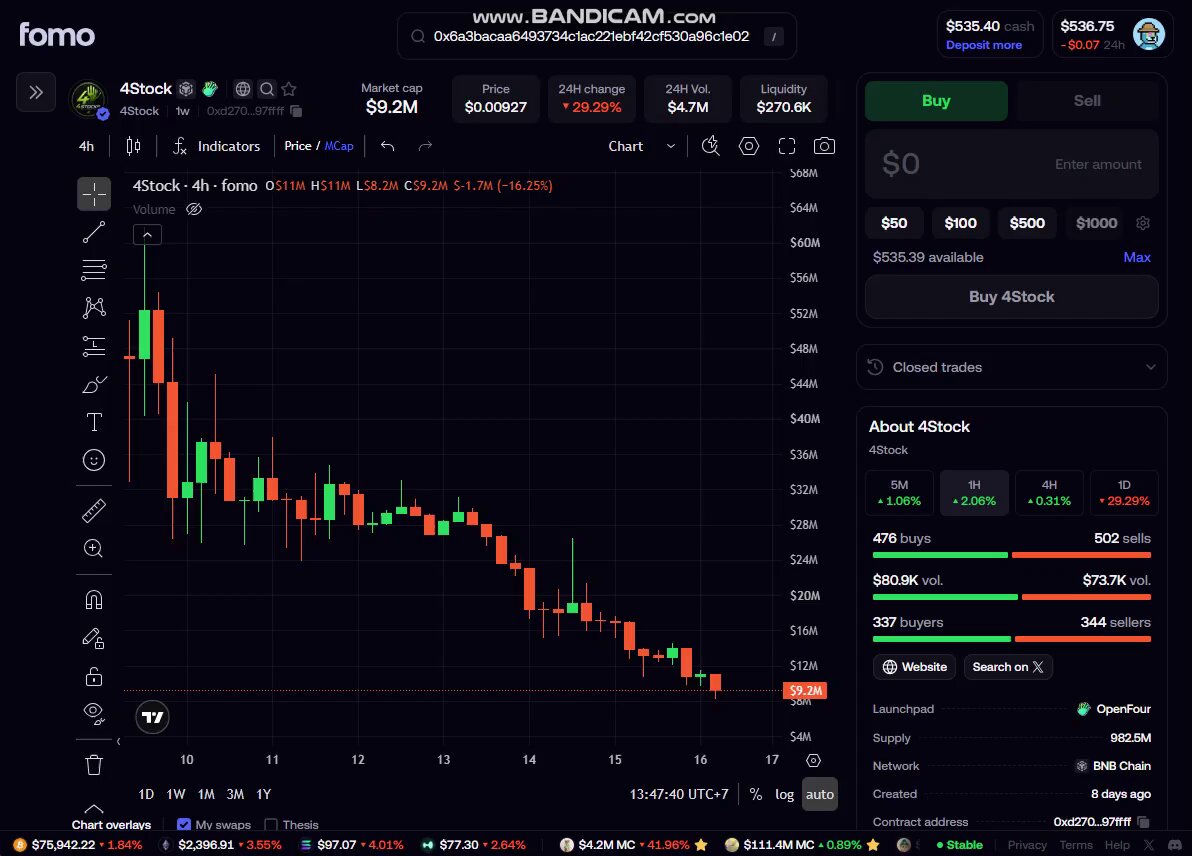Open the 4h interval selector
This screenshot has width=1192, height=856.
click(x=87, y=146)
